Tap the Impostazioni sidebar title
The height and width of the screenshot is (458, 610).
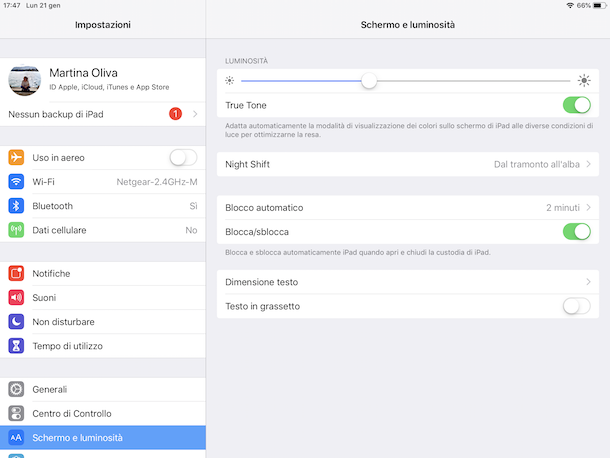click(x=103, y=25)
